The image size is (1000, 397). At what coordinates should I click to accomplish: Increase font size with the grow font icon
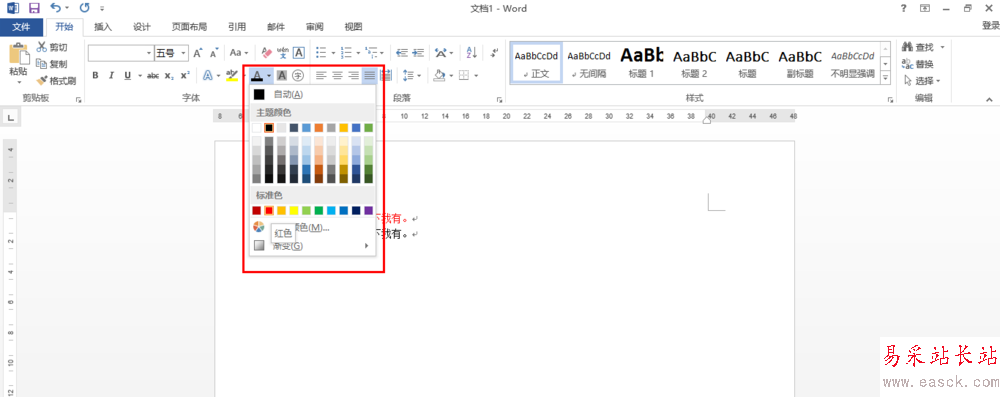[198, 53]
